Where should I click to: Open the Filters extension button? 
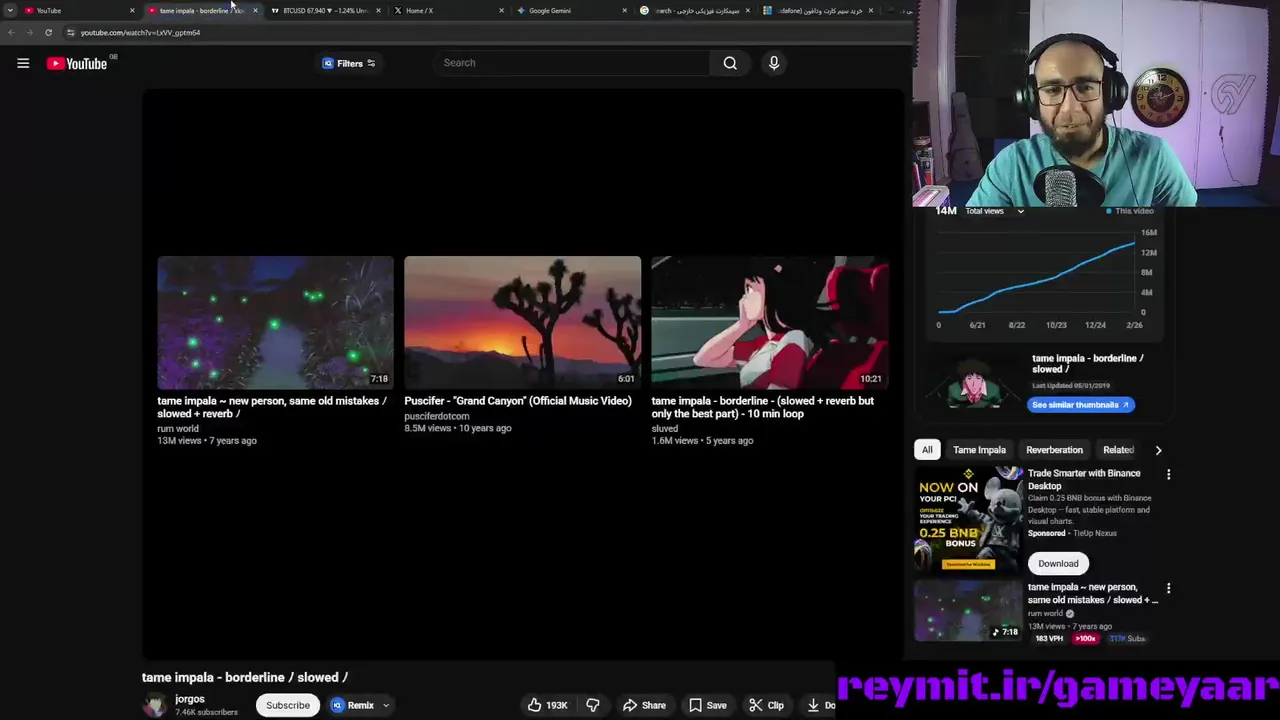[x=349, y=63]
